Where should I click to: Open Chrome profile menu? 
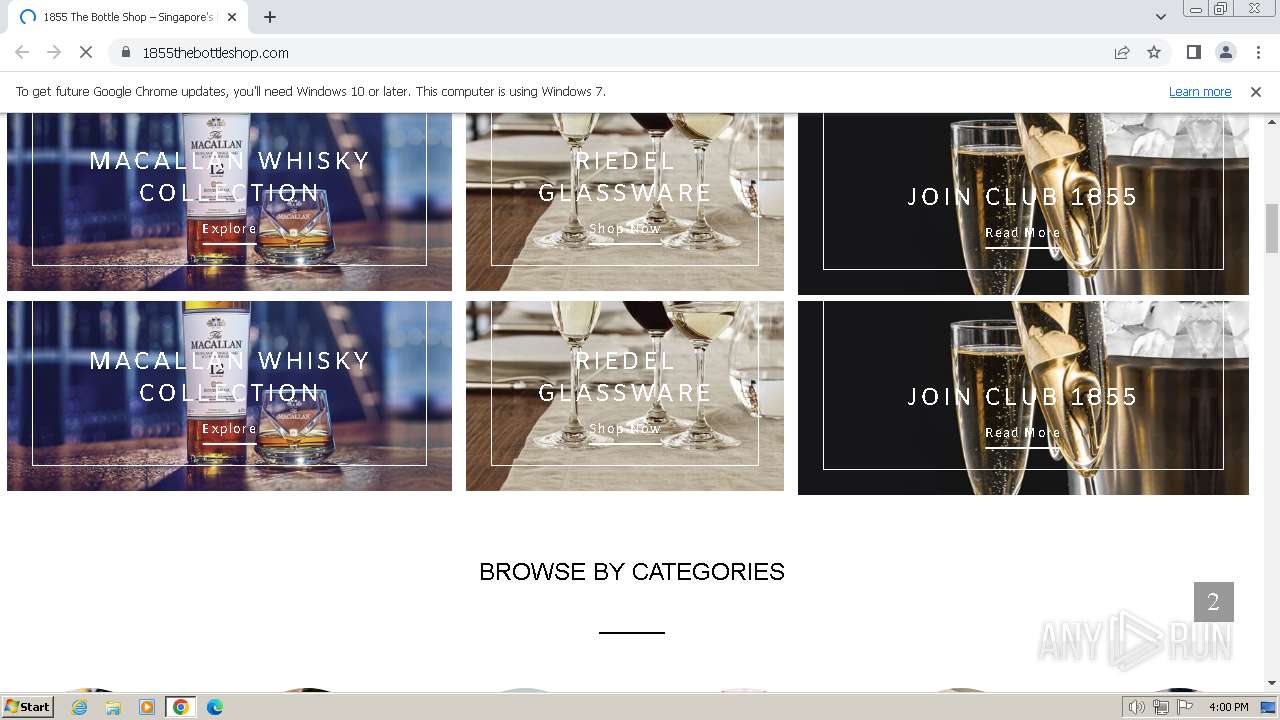[x=1225, y=52]
